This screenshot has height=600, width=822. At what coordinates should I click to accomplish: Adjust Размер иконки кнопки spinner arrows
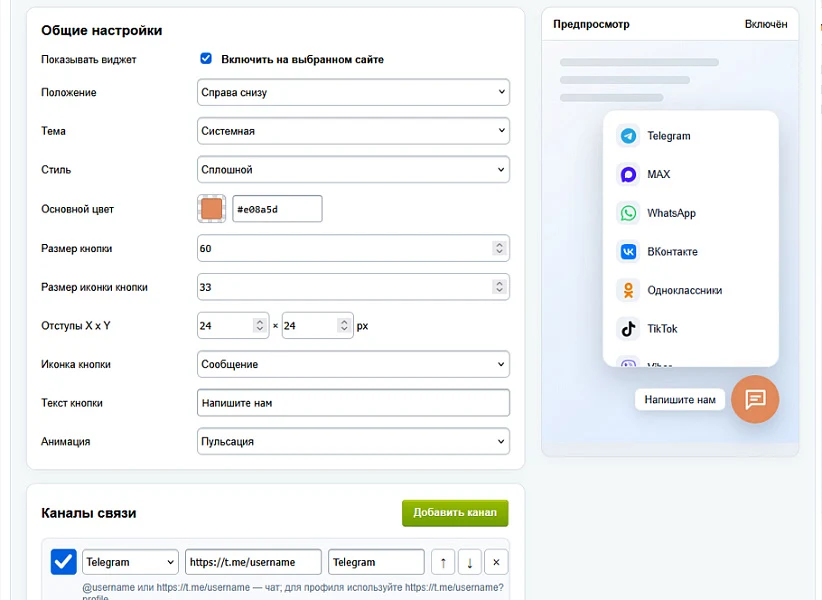(x=500, y=287)
